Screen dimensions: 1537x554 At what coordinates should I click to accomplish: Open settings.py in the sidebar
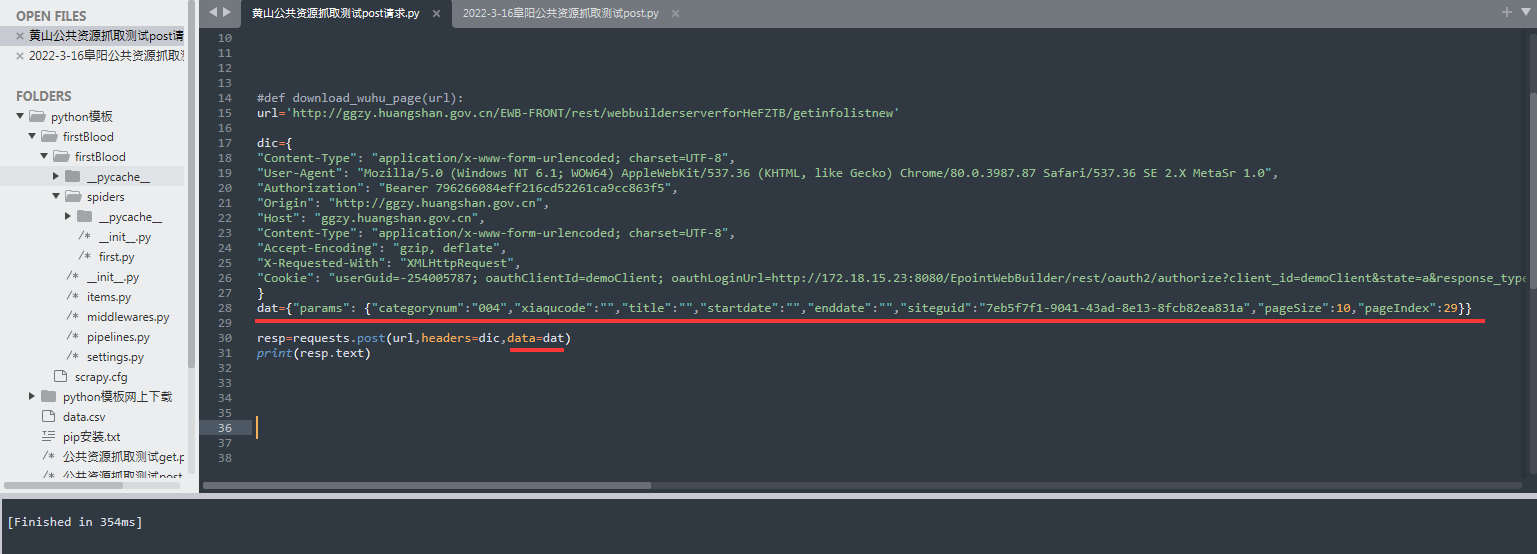pyautogui.click(x=115, y=357)
